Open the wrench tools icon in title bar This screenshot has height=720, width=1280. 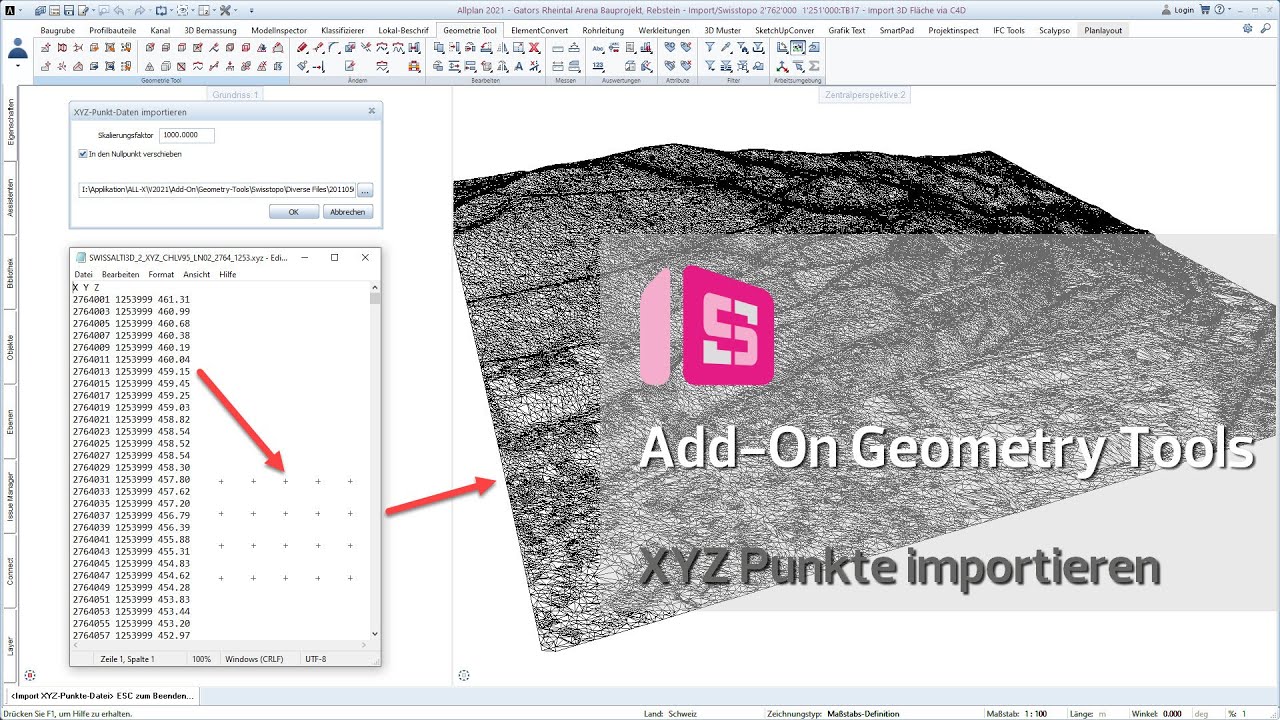[x=225, y=9]
